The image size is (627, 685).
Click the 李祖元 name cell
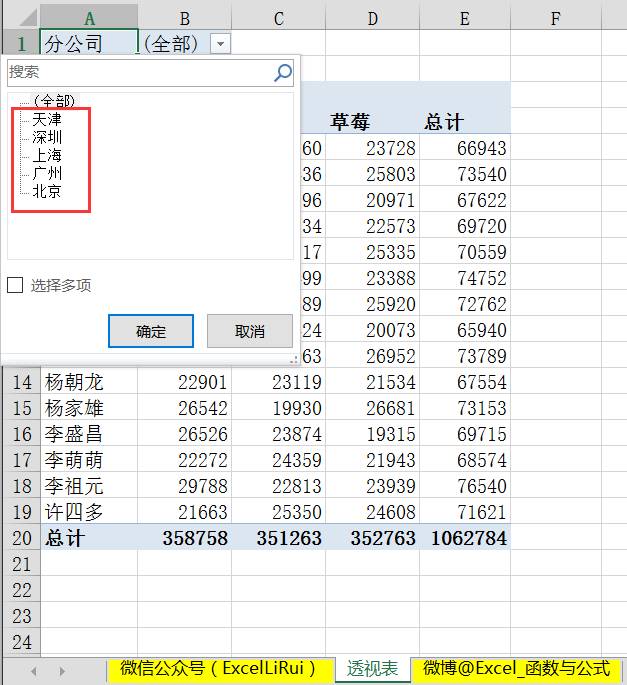click(x=89, y=486)
